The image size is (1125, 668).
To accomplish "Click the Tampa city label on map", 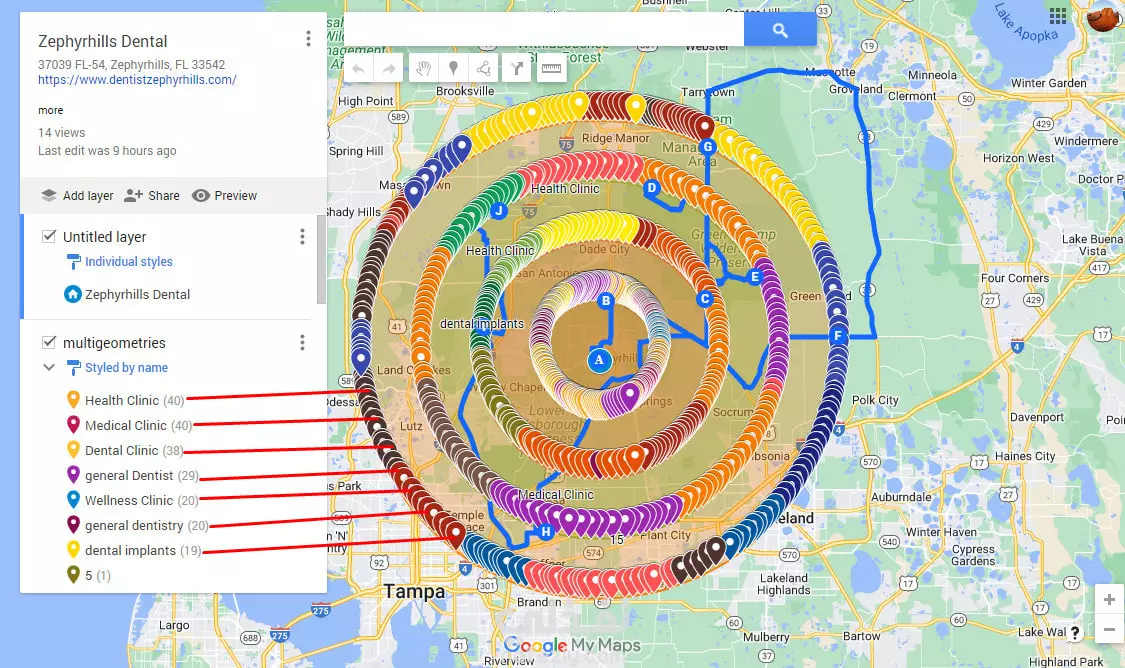I will (414, 592).
